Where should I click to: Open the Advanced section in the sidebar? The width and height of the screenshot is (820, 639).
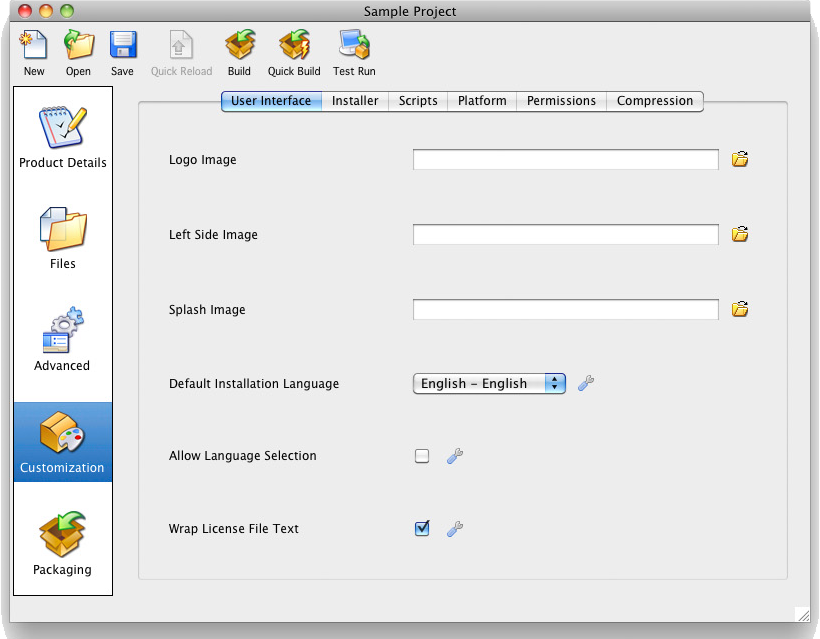coord(63,339)
